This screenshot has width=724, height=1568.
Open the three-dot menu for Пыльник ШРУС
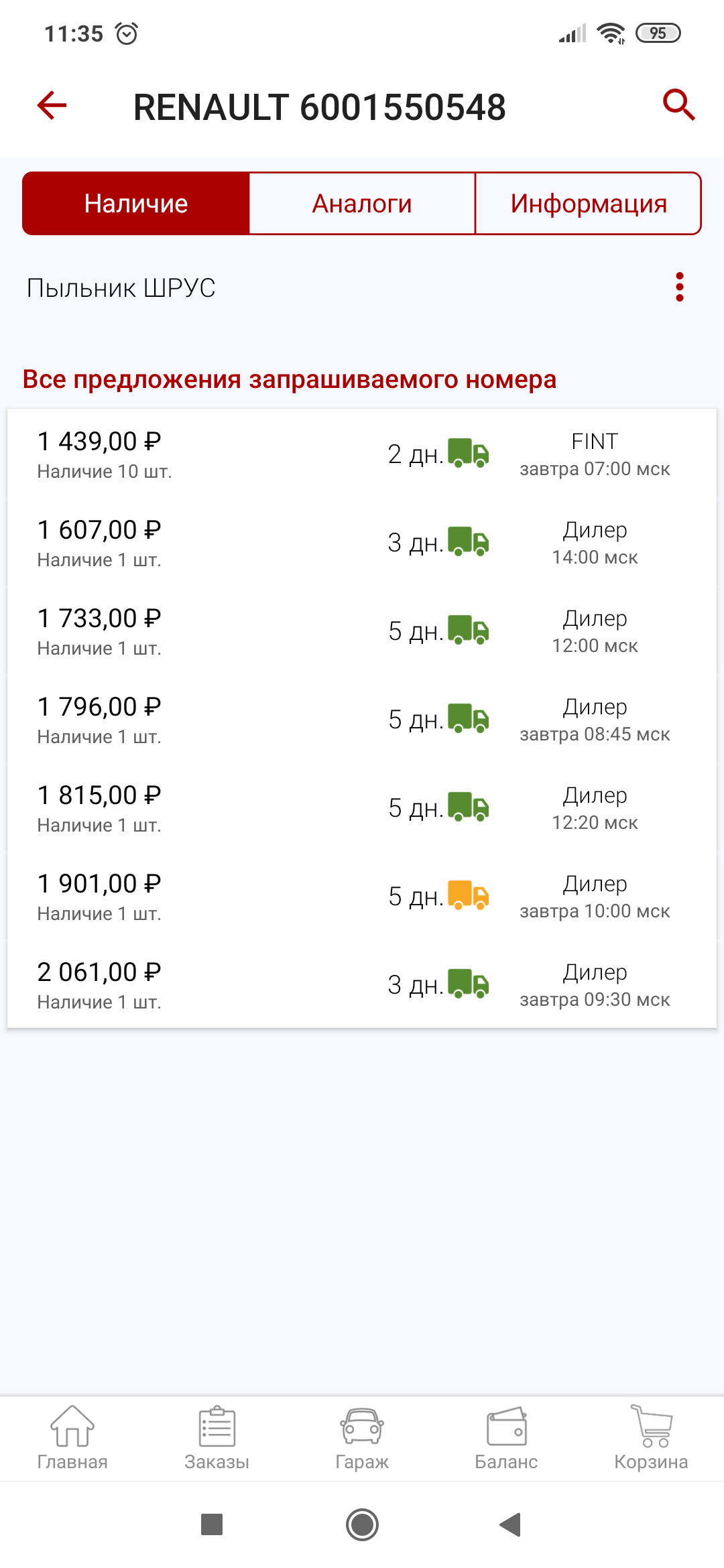[679, 287]
